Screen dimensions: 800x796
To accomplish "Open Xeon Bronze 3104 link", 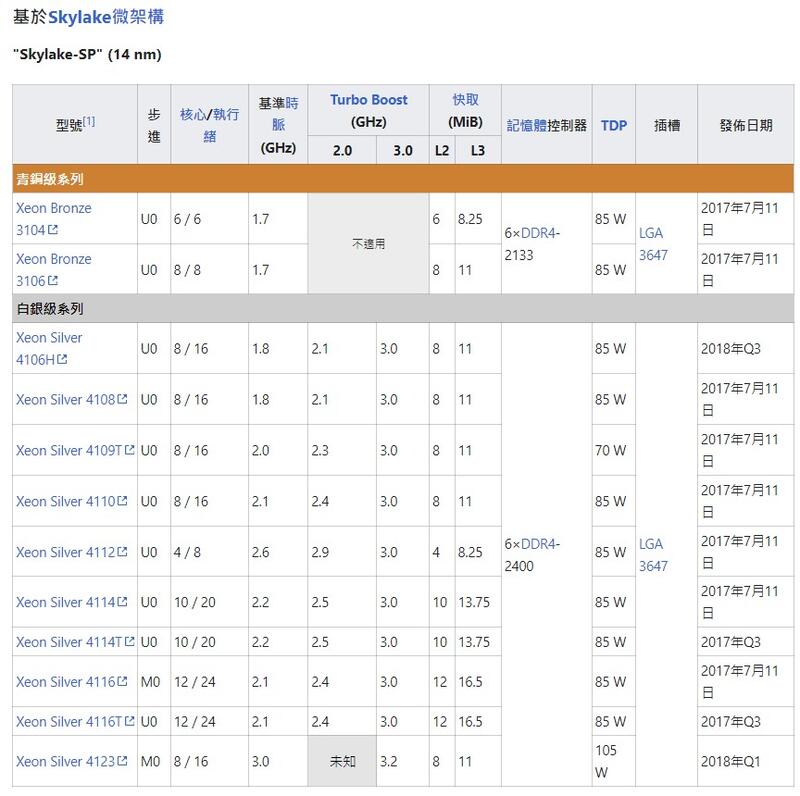I will point(54,219).
